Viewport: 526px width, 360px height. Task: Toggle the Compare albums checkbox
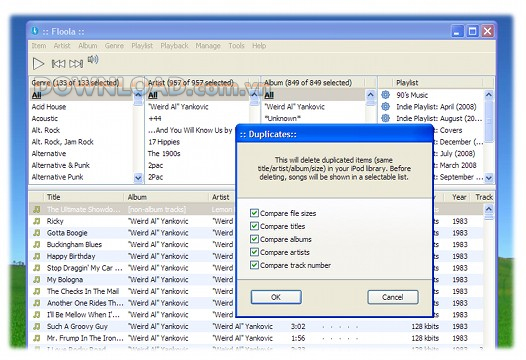pos(254,239)
